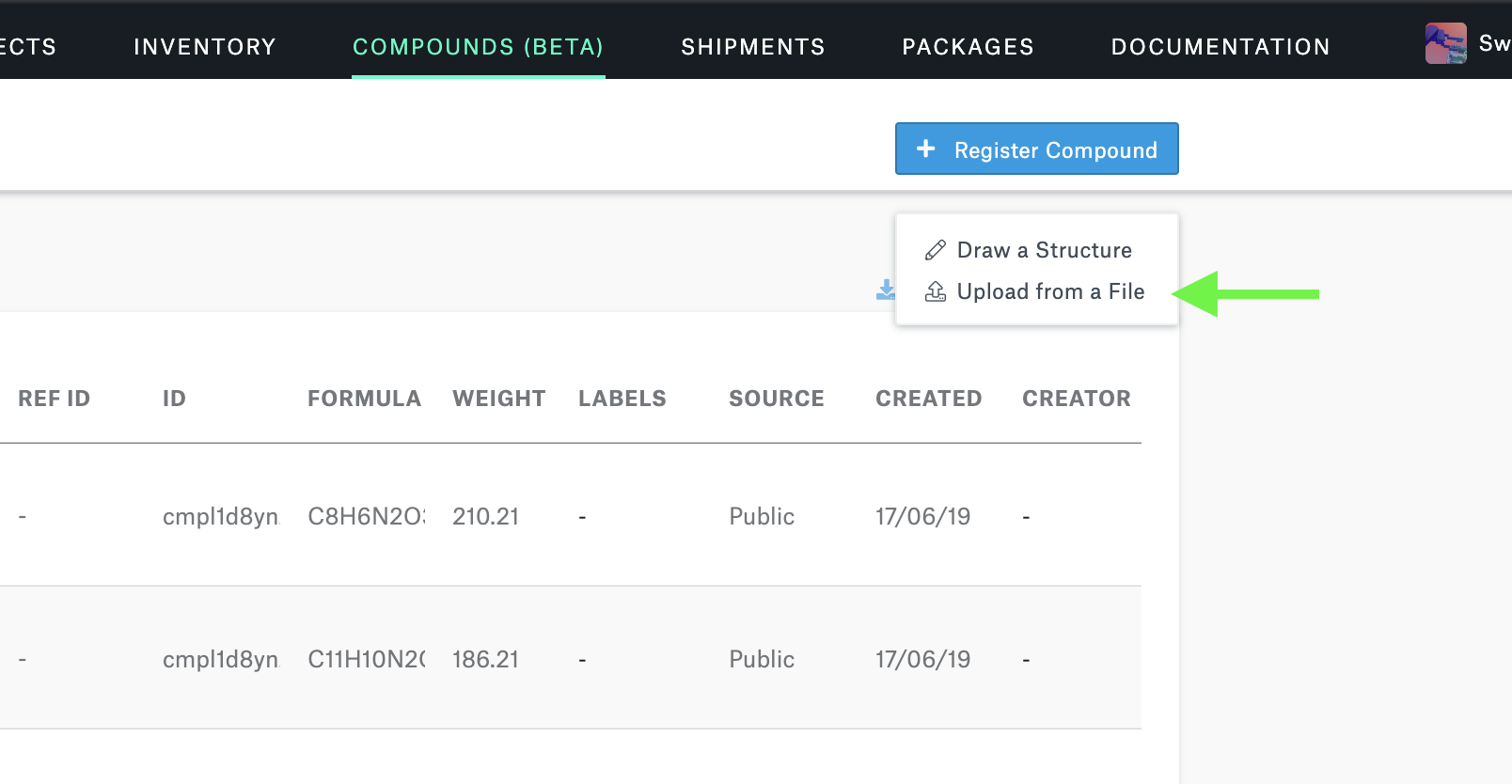1512x784 pixels.
Task: Click the Created column header
Action: coord(928,399)
